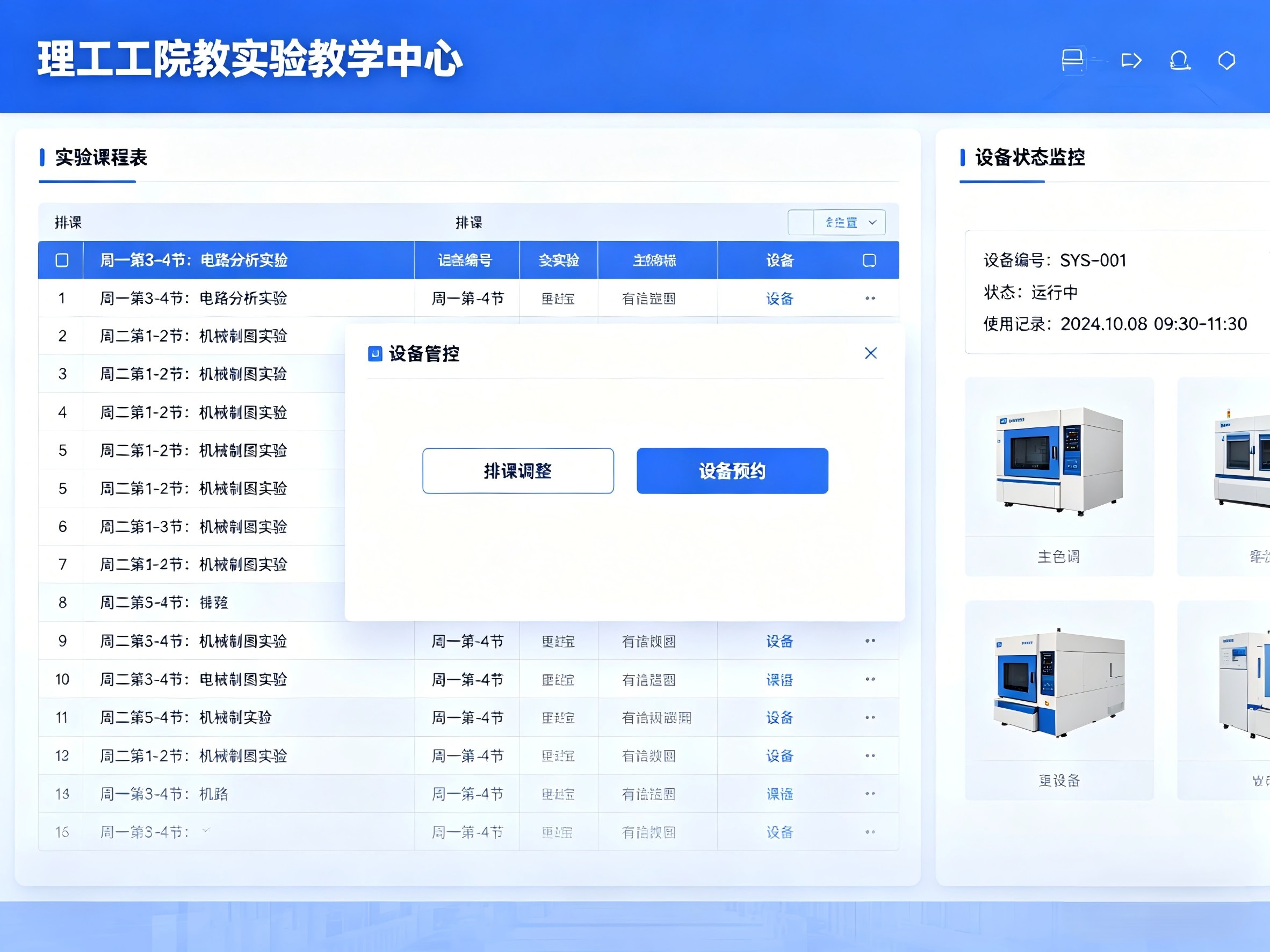
Task: Switch to the 设备状态监控 tab
Action: point(1029,158)
